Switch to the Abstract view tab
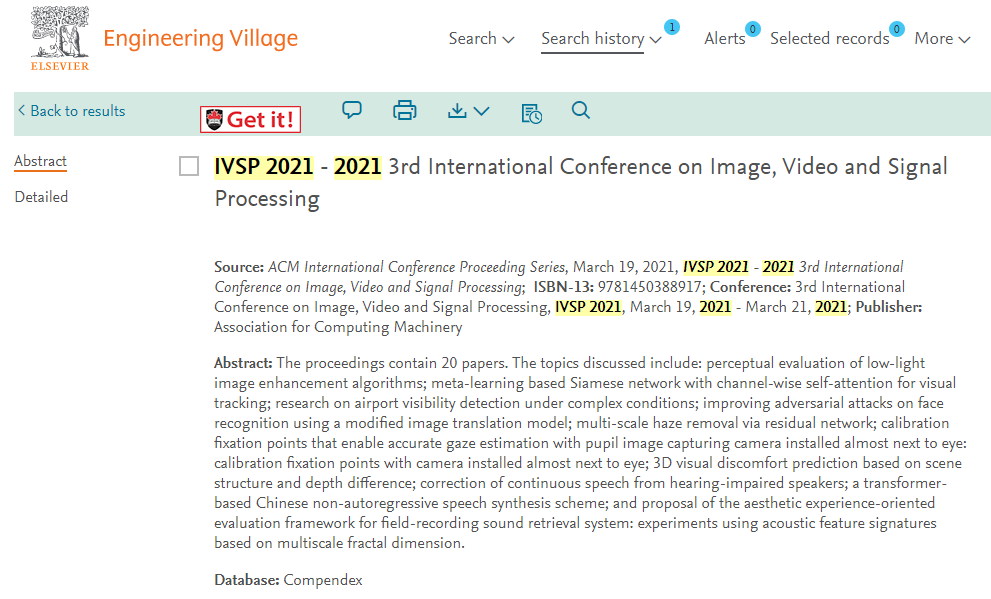Viewport: 991px width, 599px height. 40,161
